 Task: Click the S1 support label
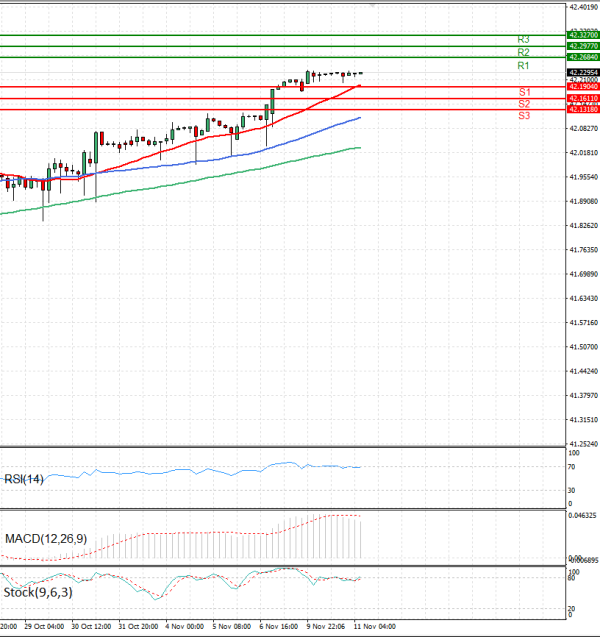click(524, 92)
